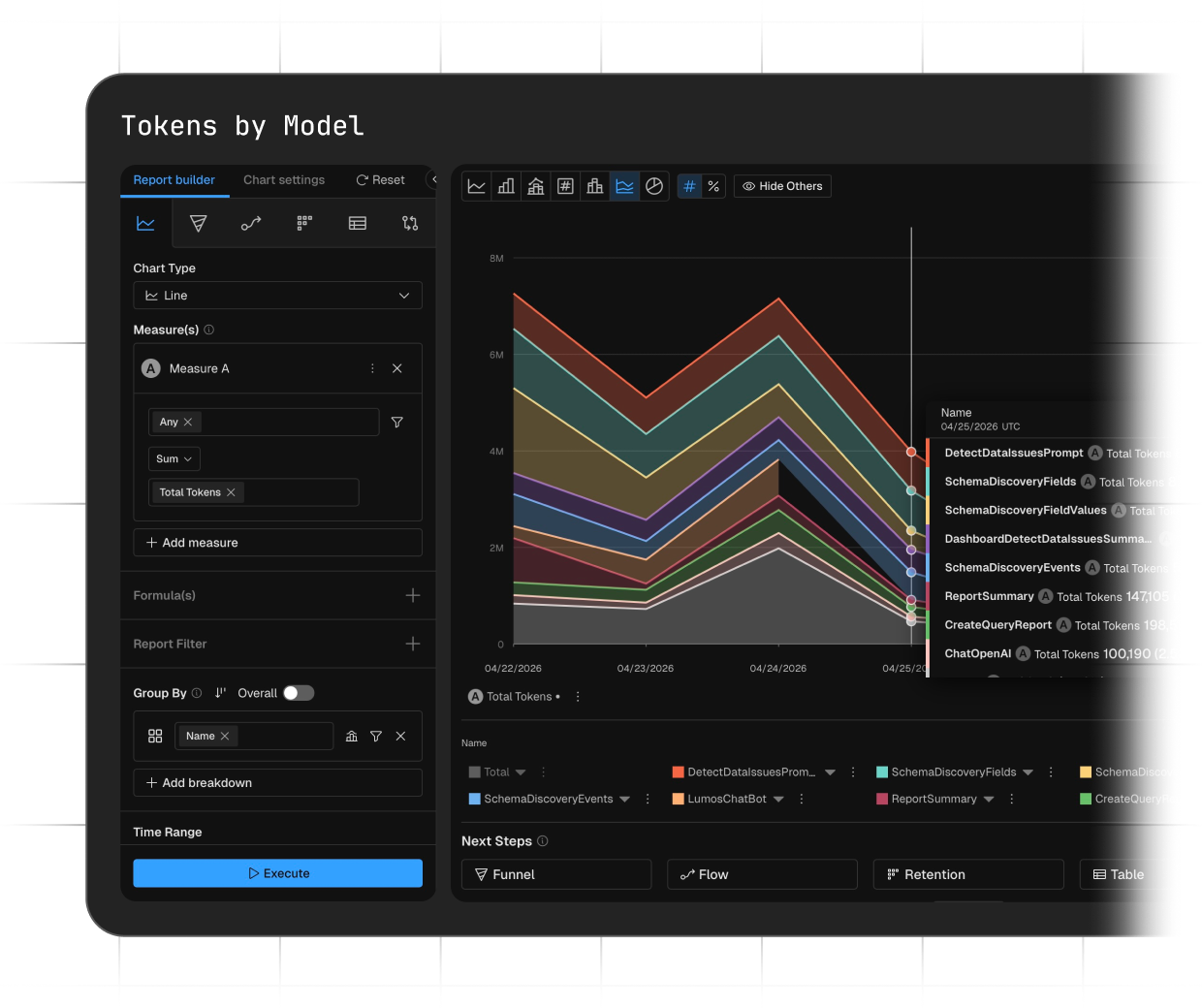
Task: Switch chart to bar view icon
Action: pos(506,186)
